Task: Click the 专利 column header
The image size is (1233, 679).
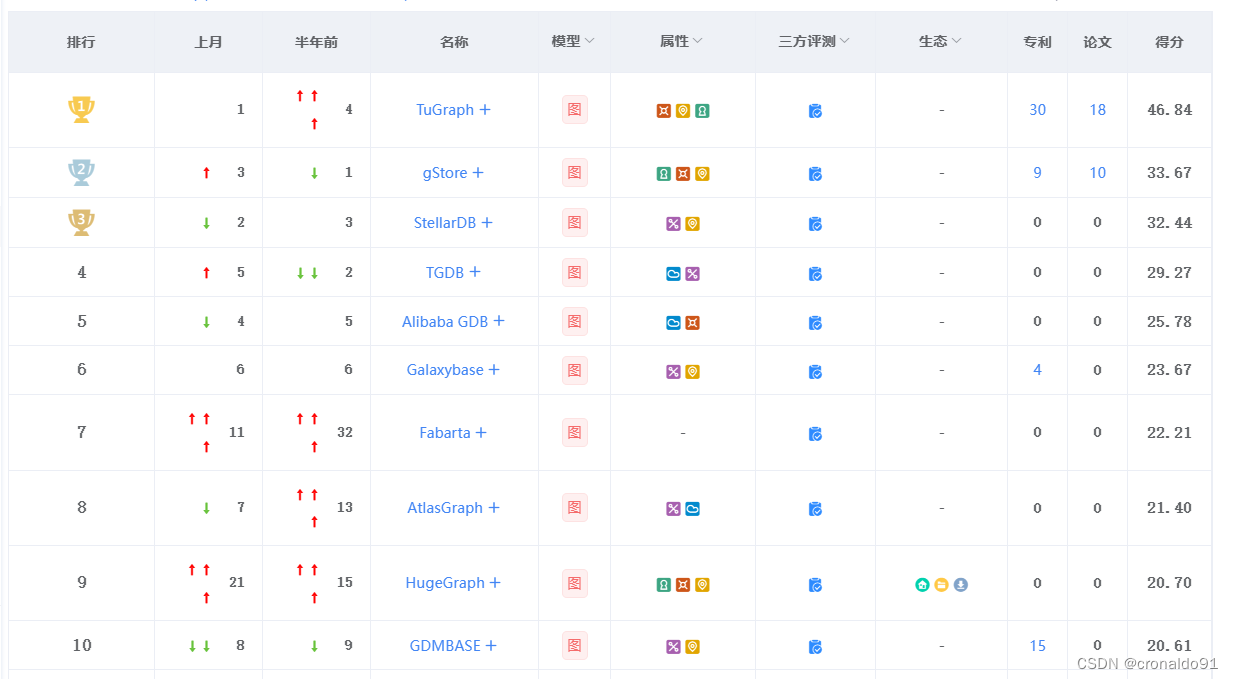Action: (x=1037, y=42)
